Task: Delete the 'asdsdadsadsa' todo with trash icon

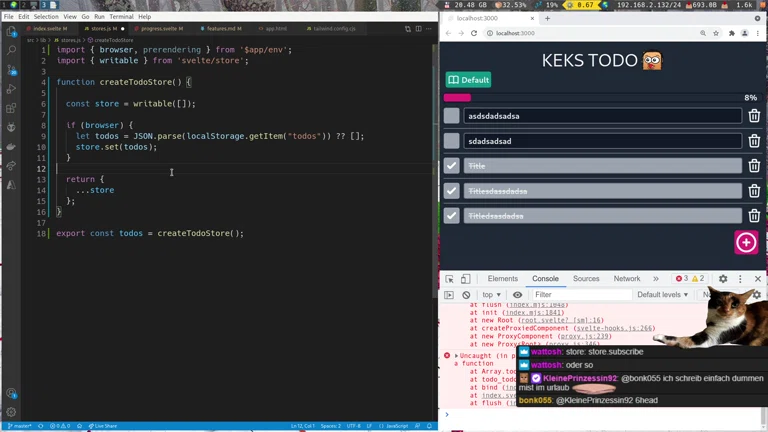Action: 754,116
